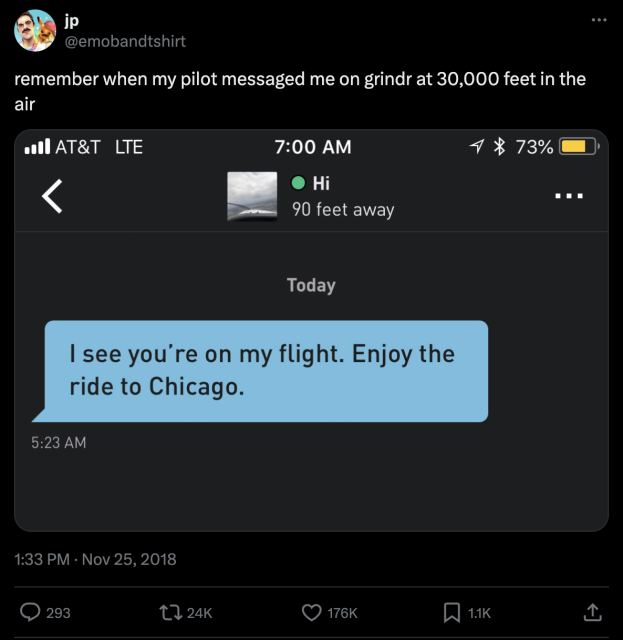
Task: Click the reply comment icon
Action: [31, 612]
